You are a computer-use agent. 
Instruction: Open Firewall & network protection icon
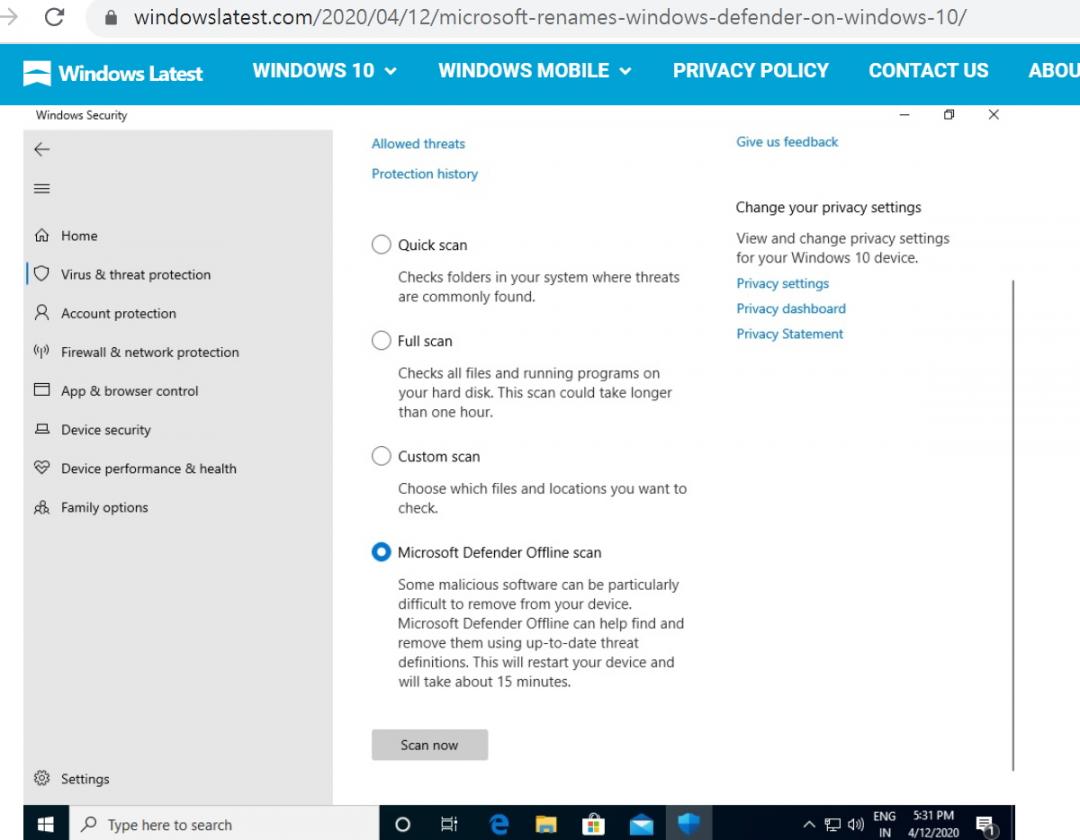pyautogui.click(x=42, y=352)
